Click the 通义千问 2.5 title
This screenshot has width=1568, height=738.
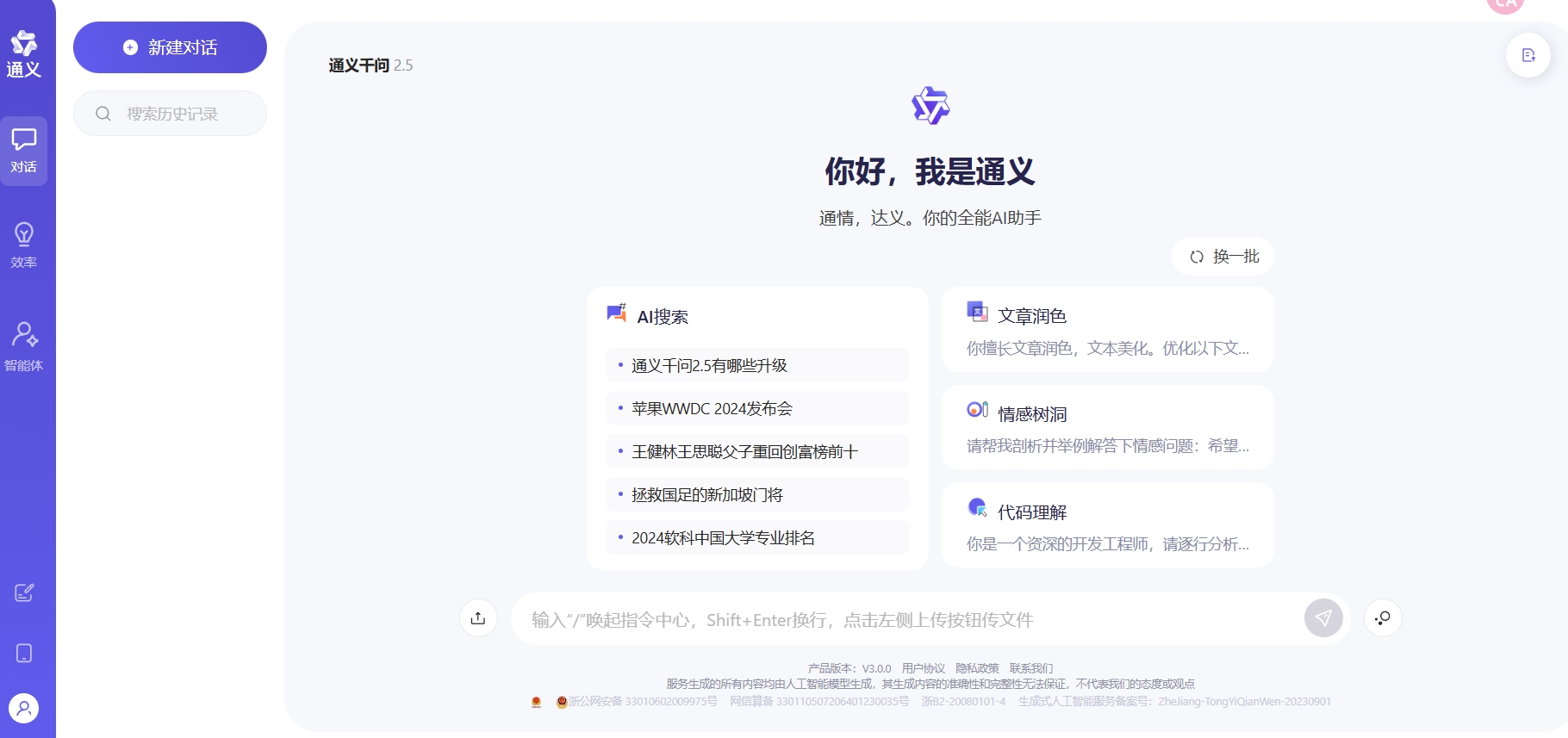(x=370, y=65)
